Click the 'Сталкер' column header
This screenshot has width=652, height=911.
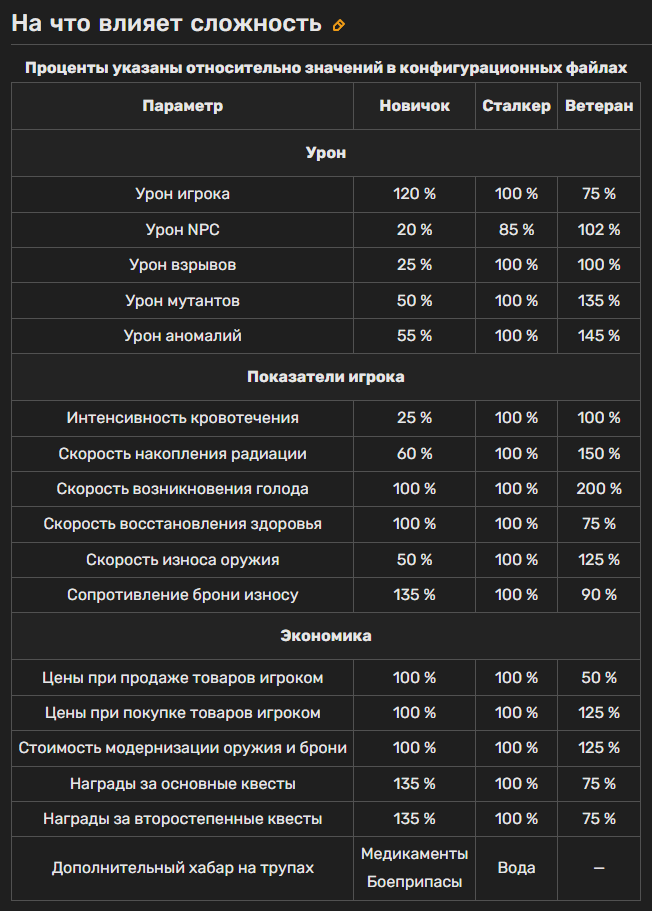coord(516,106)
